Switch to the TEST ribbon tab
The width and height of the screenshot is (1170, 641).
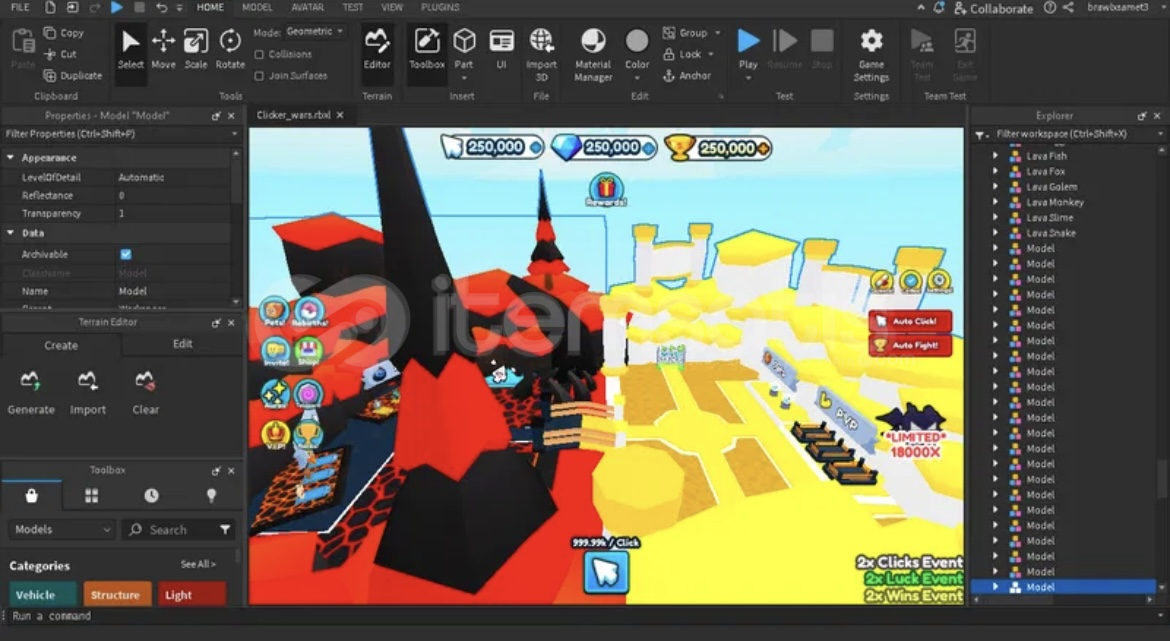[353, 7]
